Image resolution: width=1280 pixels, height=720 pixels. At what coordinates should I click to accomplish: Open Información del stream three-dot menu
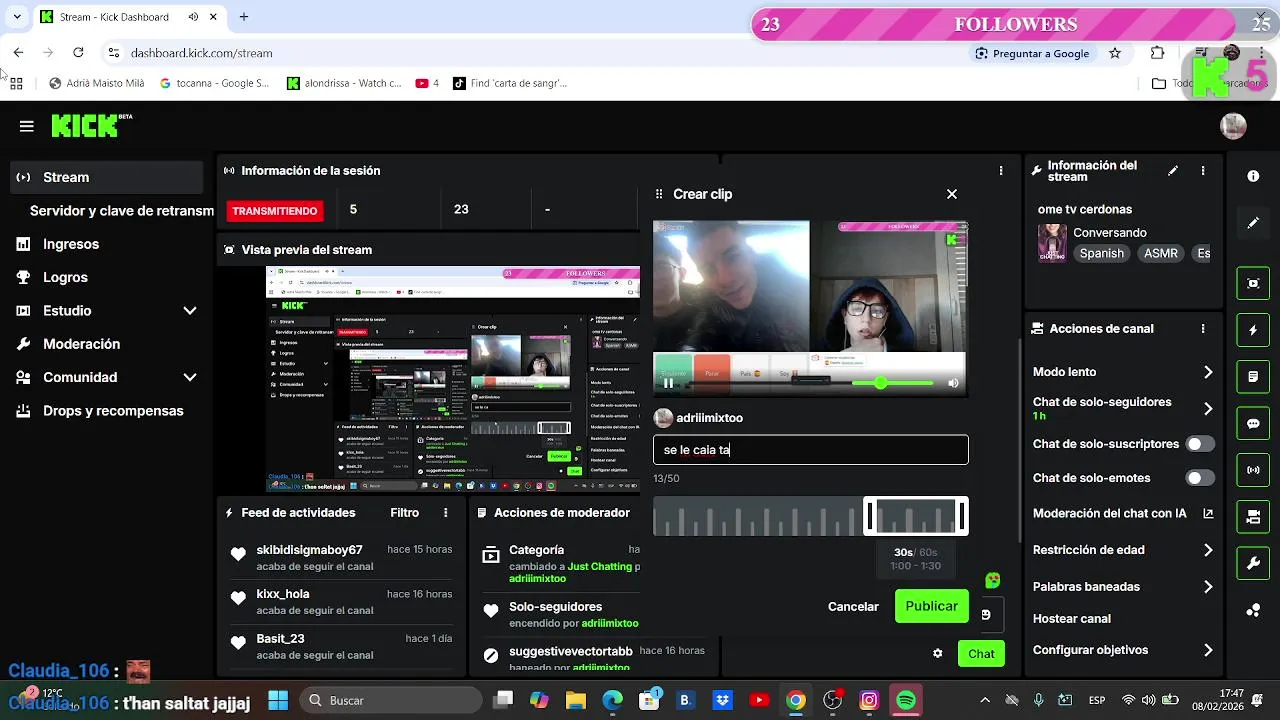tap(1203, 171)
